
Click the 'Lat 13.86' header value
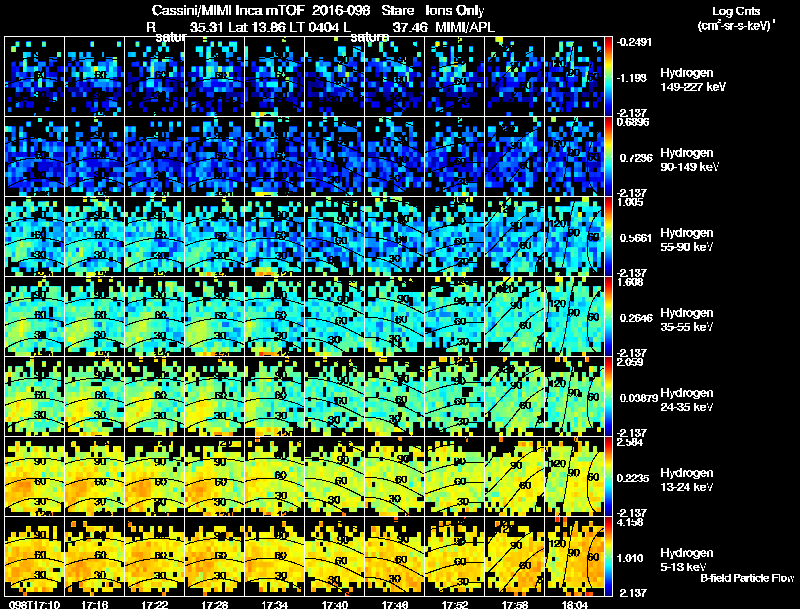click(x=256, y=27)
